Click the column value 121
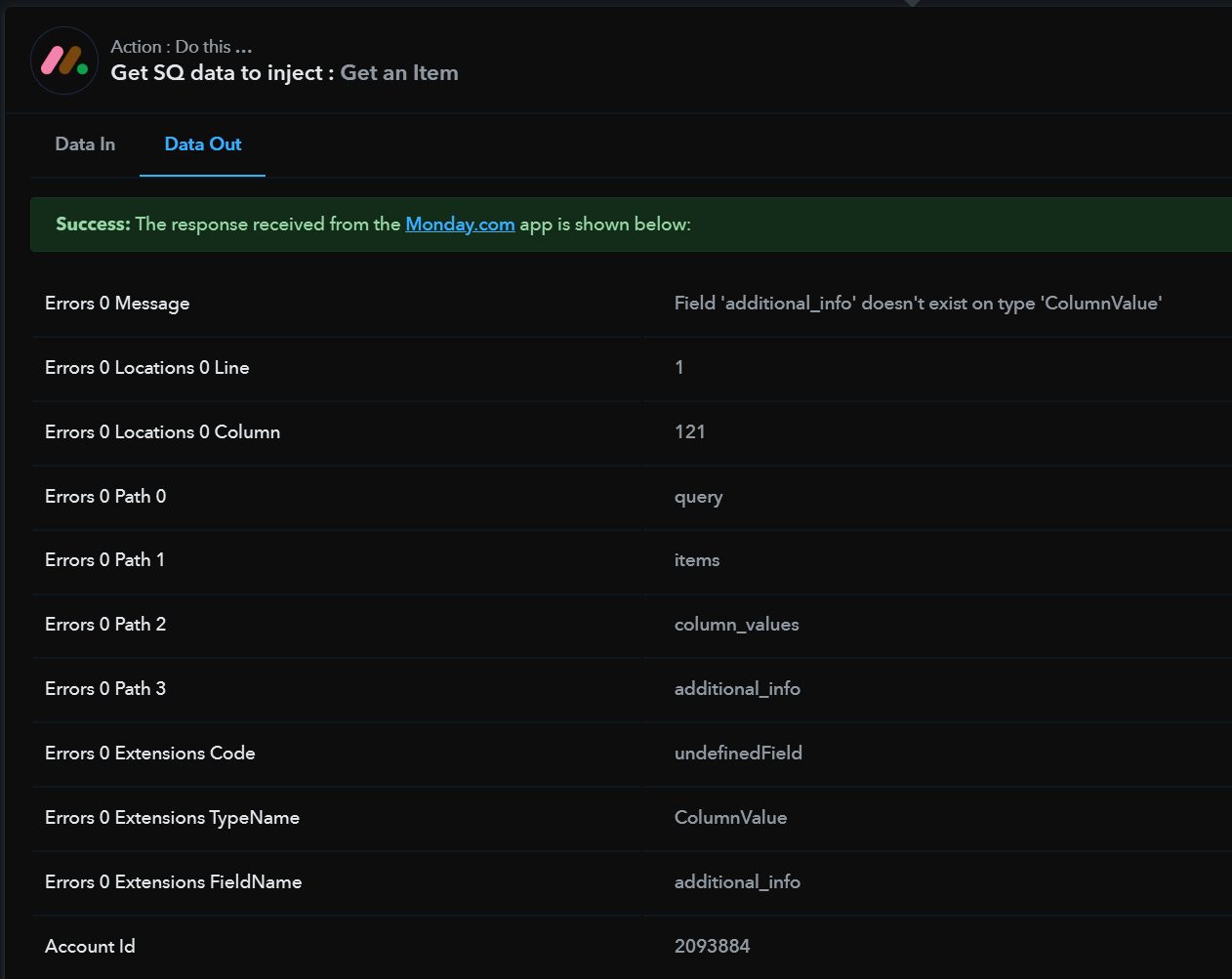The image size is (1232, 979). [689, 432]
